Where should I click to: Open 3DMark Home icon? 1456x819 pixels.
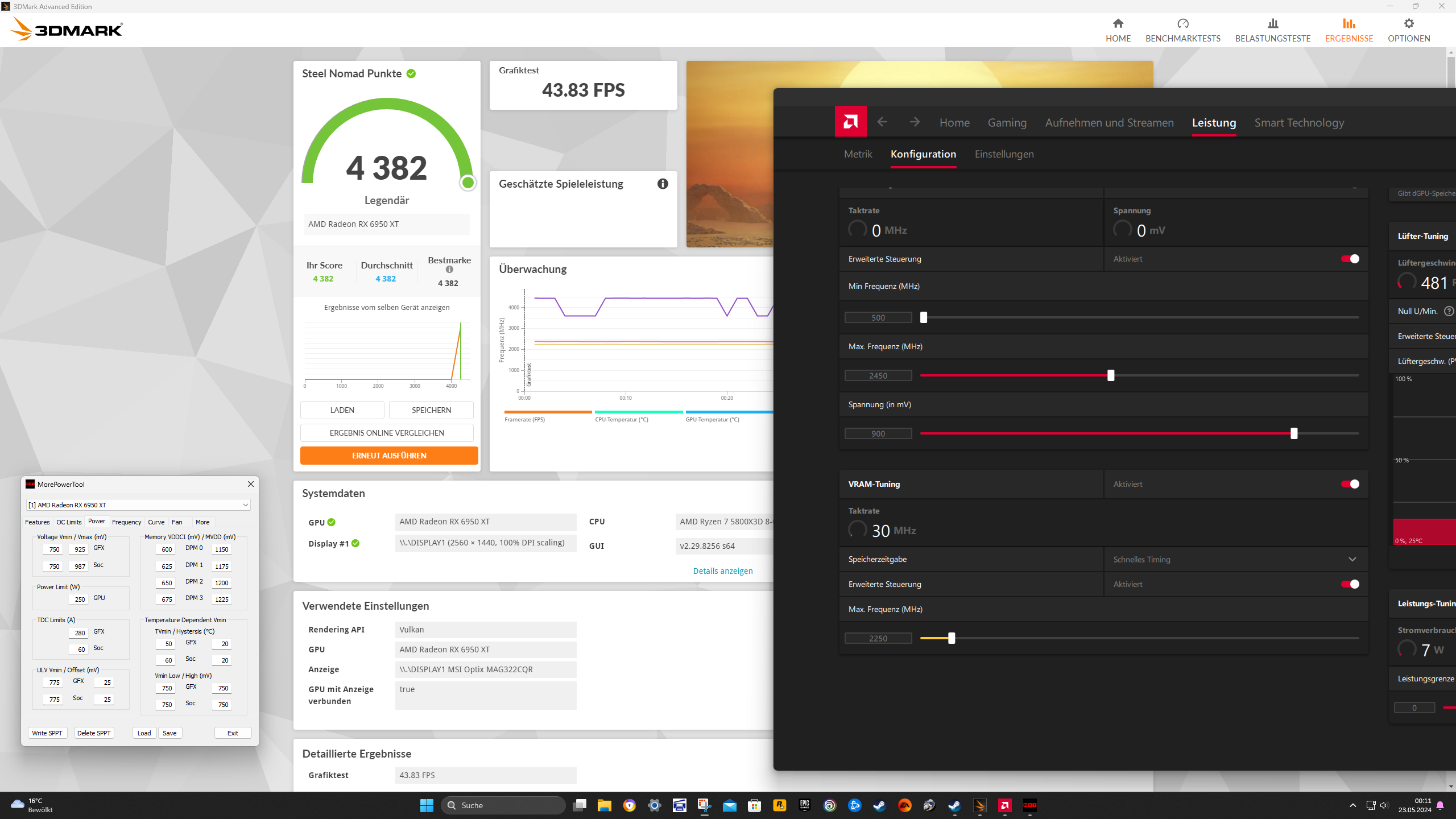coord(1118,23)
